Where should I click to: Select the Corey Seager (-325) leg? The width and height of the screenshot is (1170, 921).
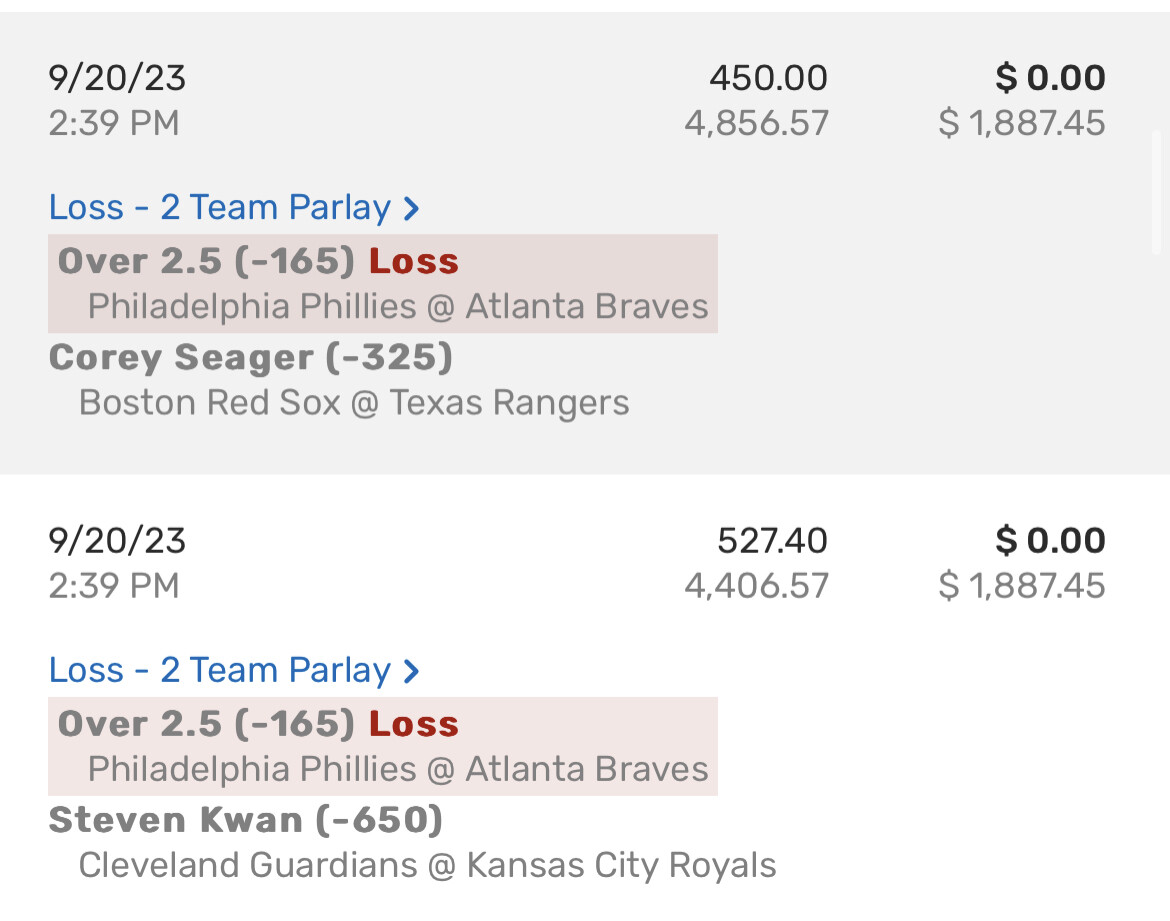[250, 357]
